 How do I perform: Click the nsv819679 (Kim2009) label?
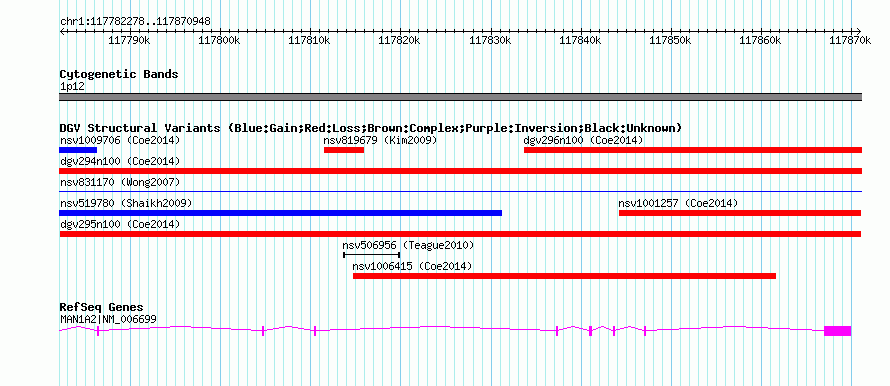pyautogui.click(x=380, y=140)
